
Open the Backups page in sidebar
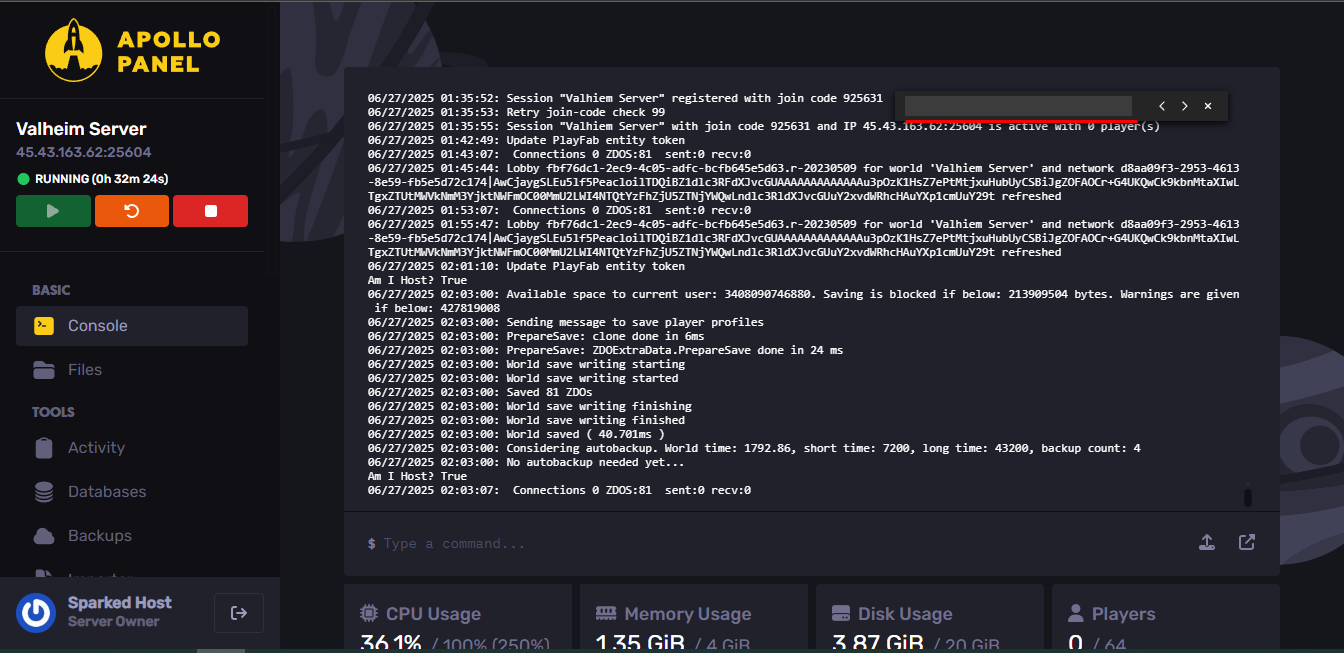132,536
